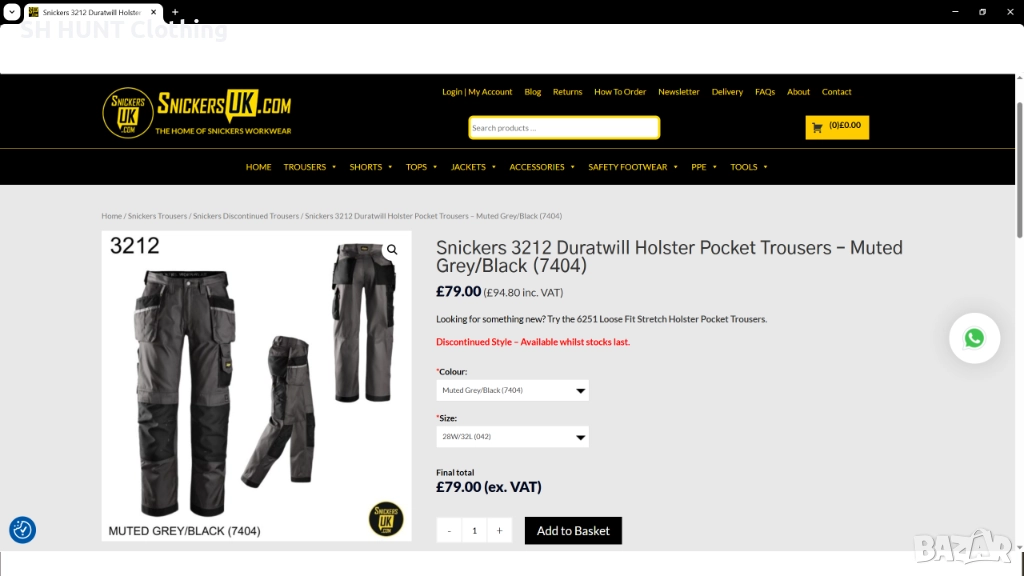The image size is (1024, 576).
Task: Expand the SAFETY FOOTWEAR menu
Action: click(x=633, y=167)
